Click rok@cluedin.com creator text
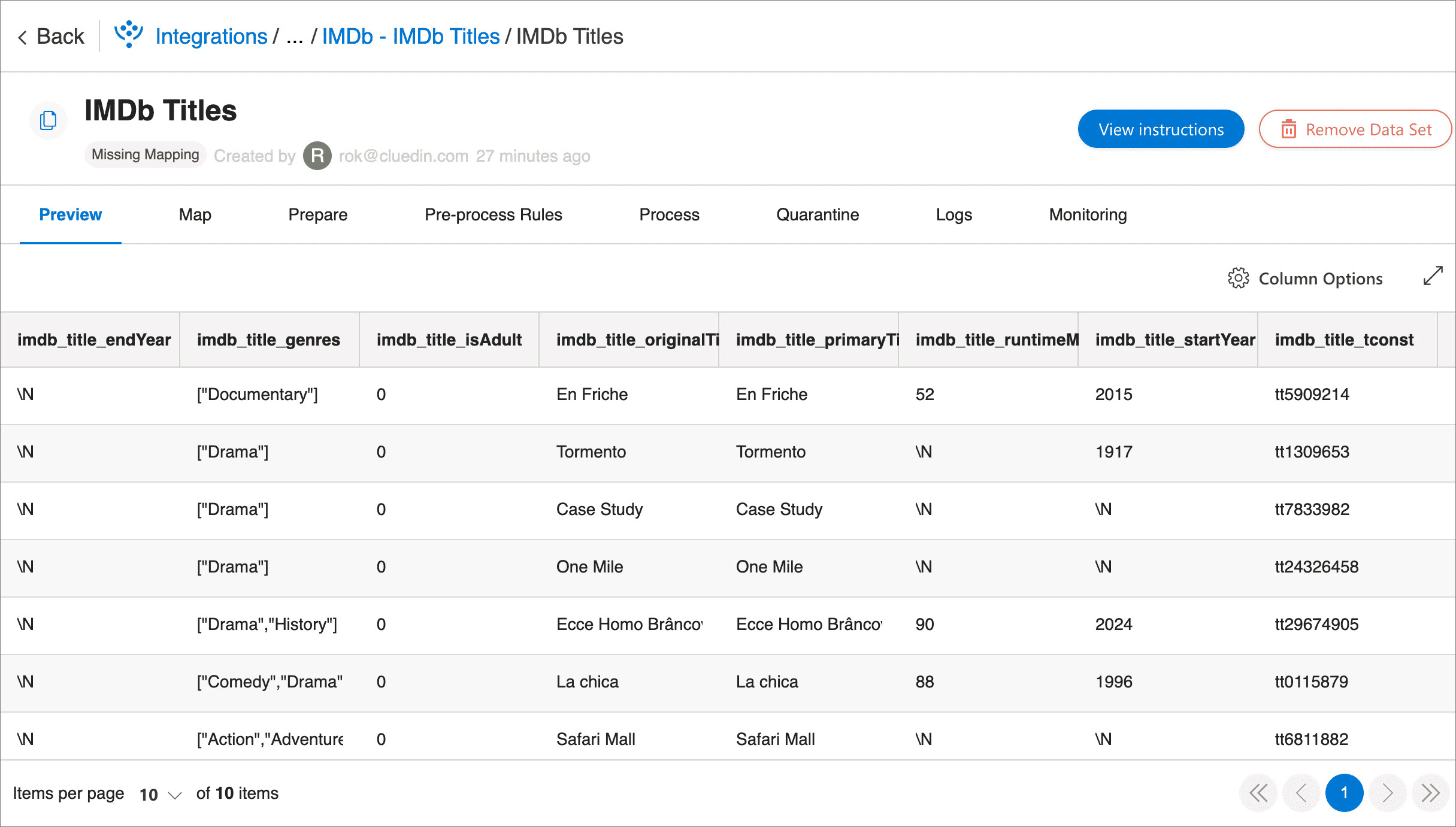This screenshot has width=1456, height=827. click(404, 156)
